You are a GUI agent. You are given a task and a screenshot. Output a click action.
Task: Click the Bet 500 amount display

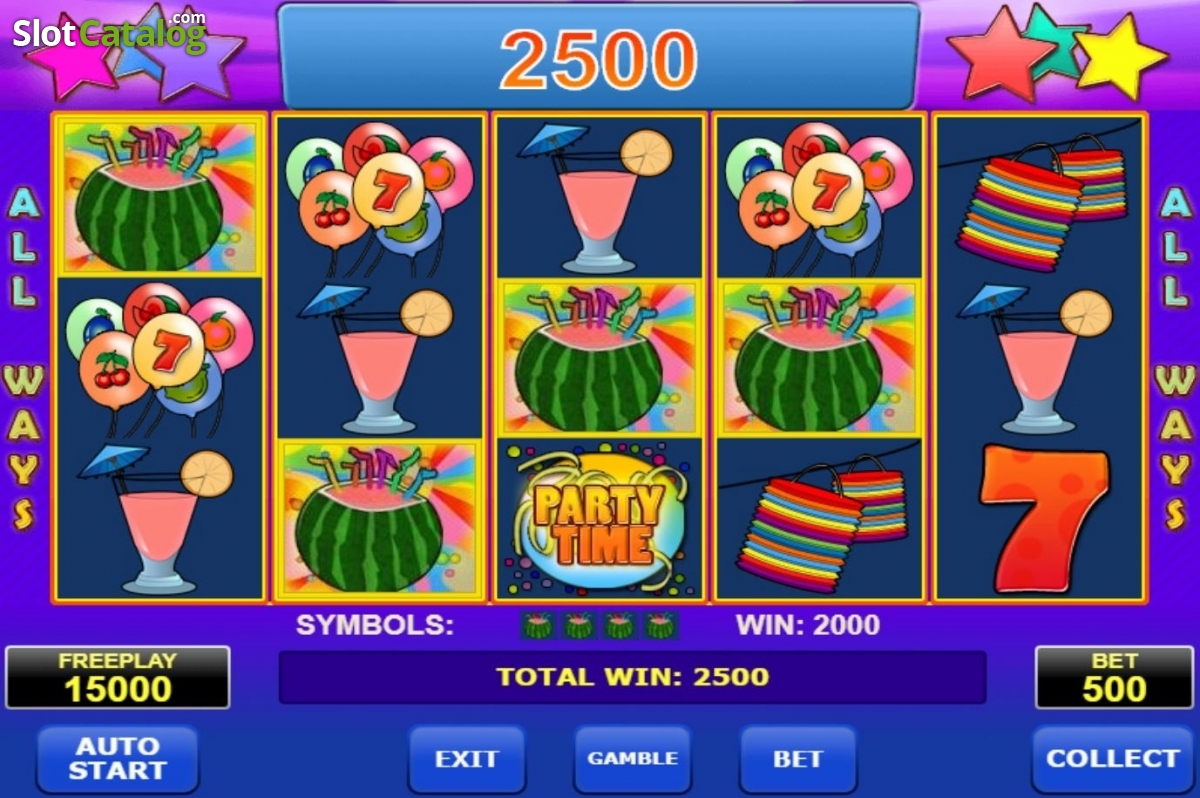1113,678
